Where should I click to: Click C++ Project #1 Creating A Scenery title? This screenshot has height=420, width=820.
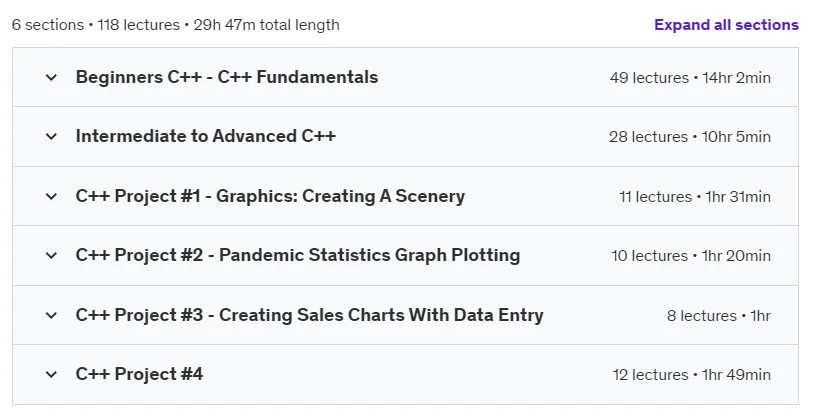tap(270, 196)
